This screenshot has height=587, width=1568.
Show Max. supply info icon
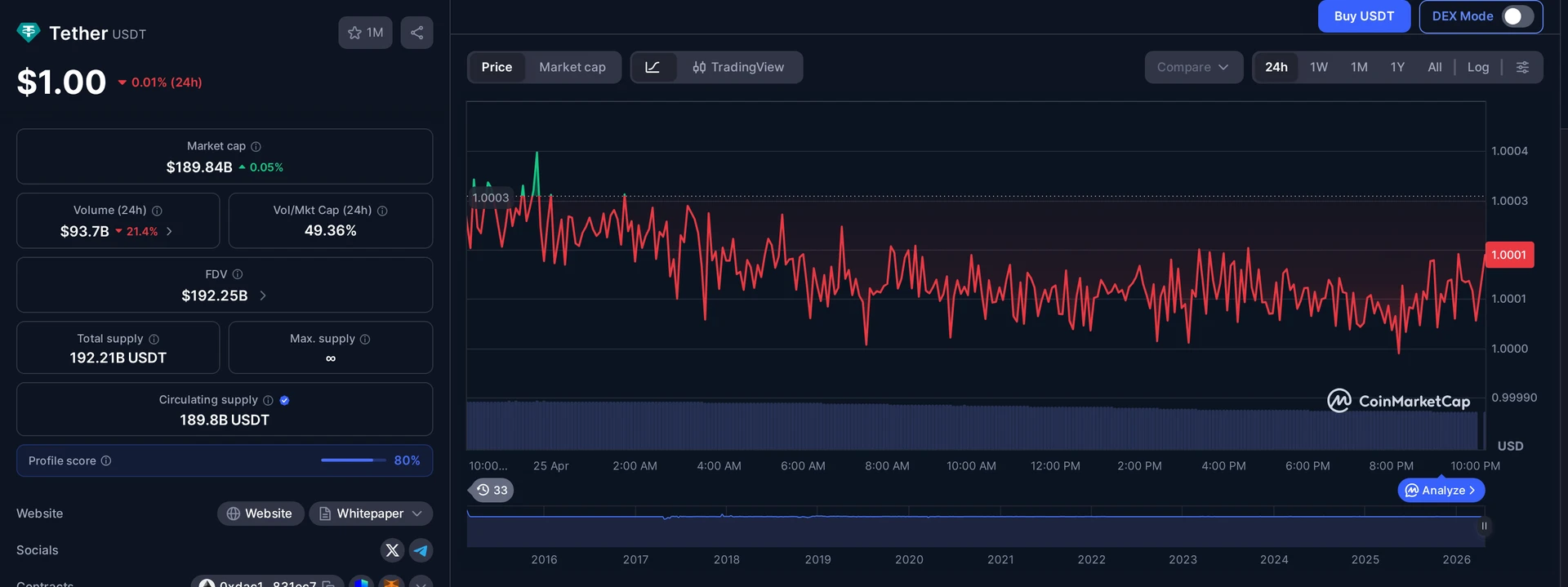coord(365,339)
